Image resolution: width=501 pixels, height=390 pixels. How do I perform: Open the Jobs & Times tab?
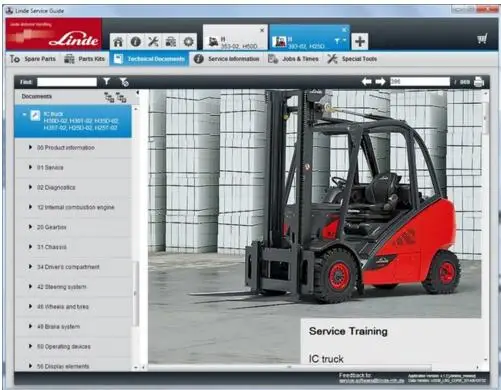pyautogui.click(x=293, y=59)
